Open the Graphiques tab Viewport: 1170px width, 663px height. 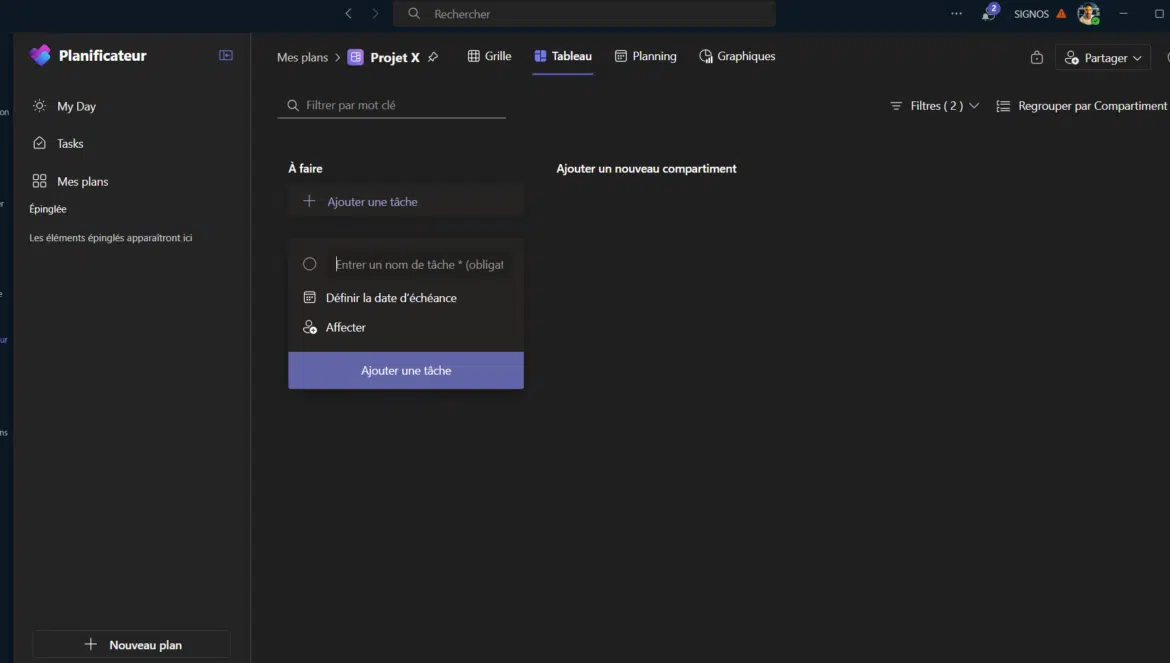(737, 57)
